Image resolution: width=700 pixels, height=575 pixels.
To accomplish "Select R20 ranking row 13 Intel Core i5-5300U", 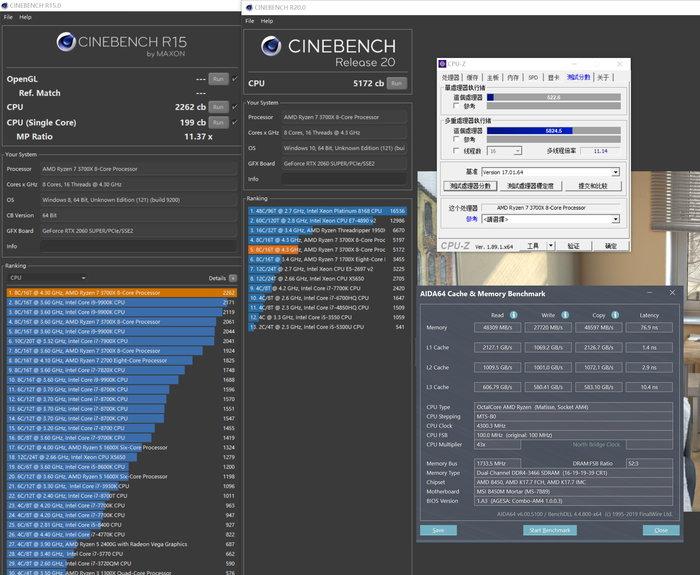I will click(x=327, y=327).
